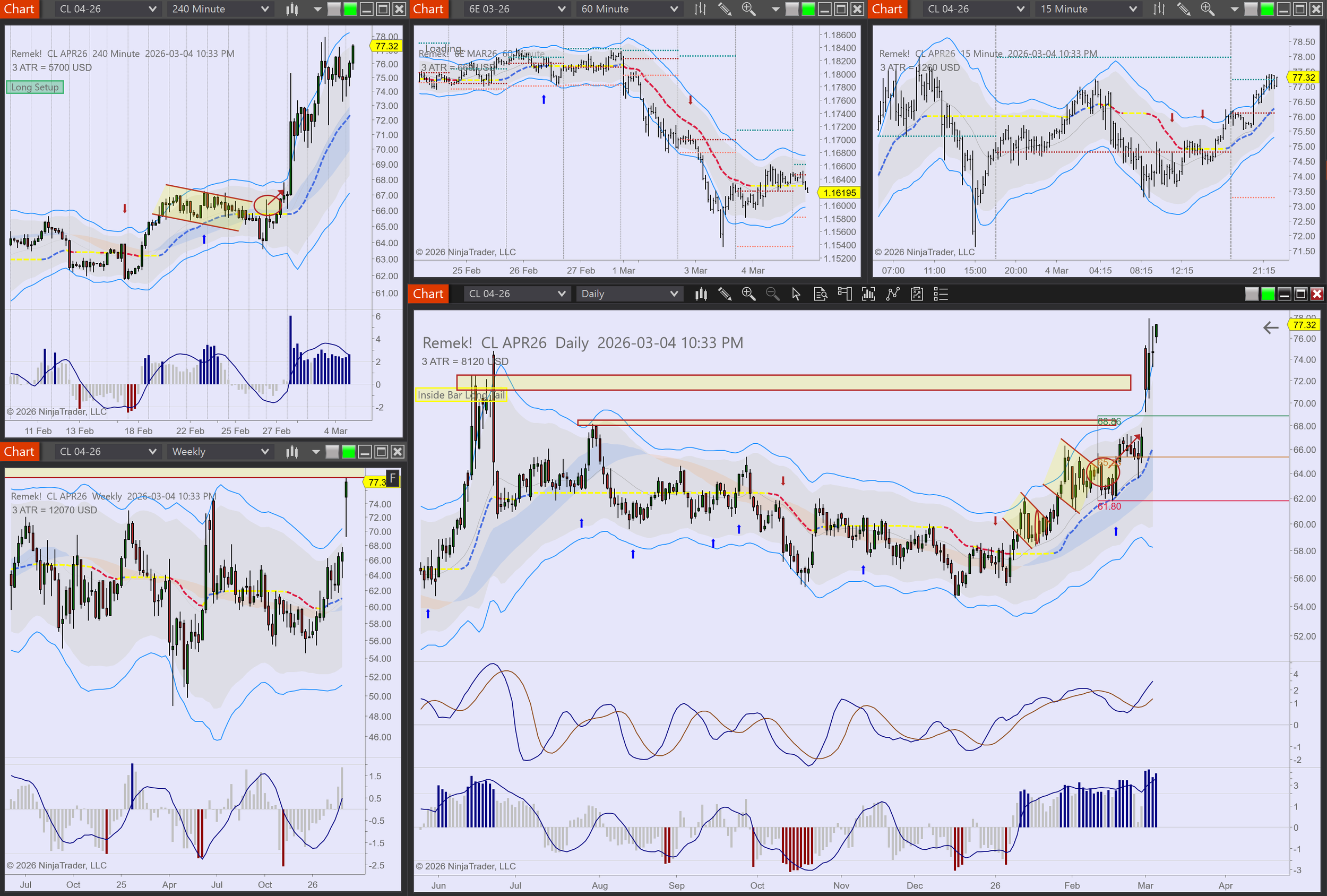
Task: Toggle green link button on 240 Minute chart
Action: 350,9
